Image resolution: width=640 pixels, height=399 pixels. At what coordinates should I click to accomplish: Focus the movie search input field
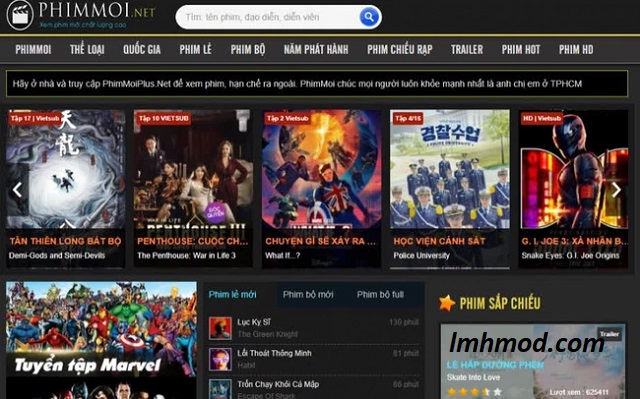(x=267, y=17)
